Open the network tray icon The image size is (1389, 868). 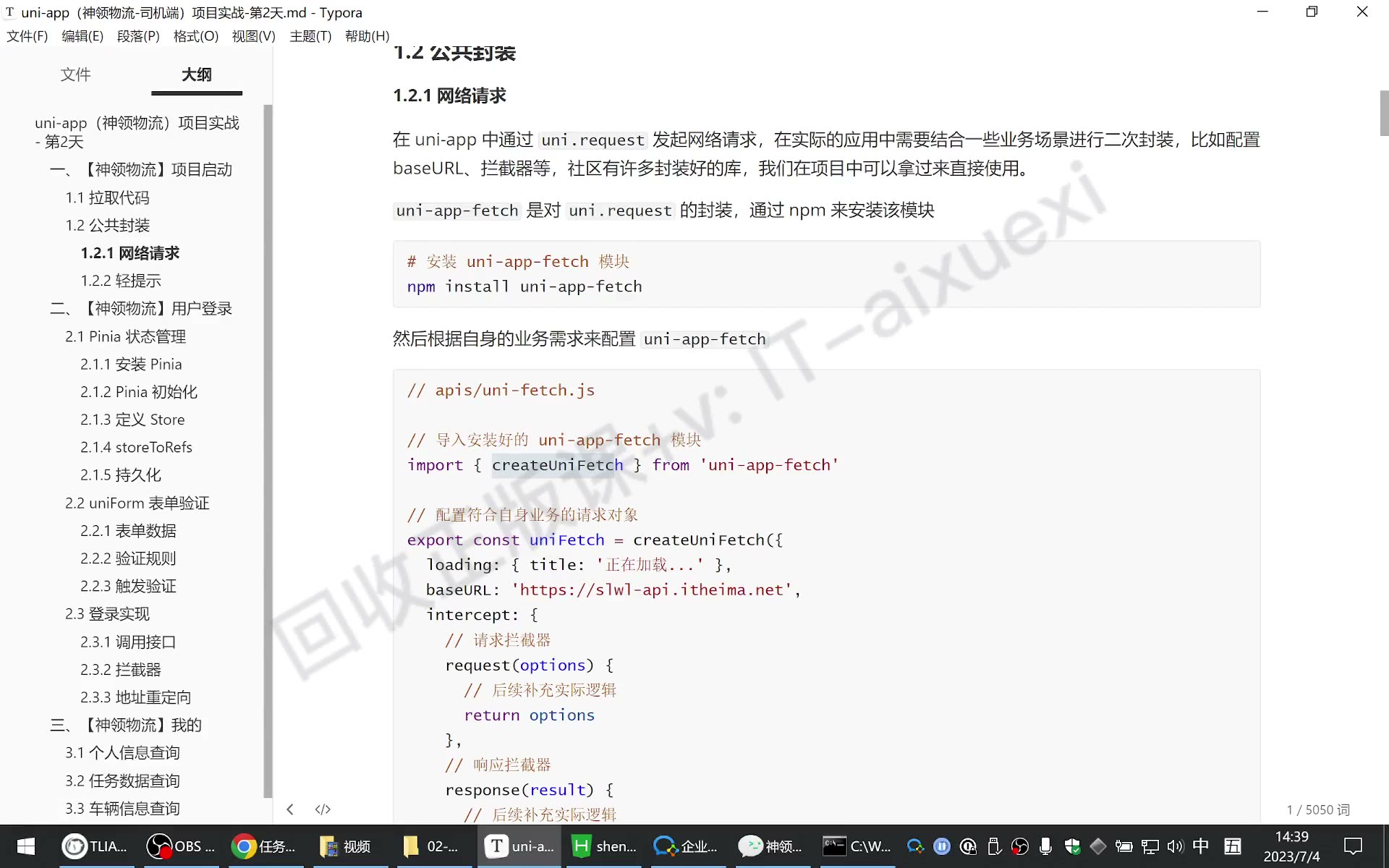coord(1150,846)
